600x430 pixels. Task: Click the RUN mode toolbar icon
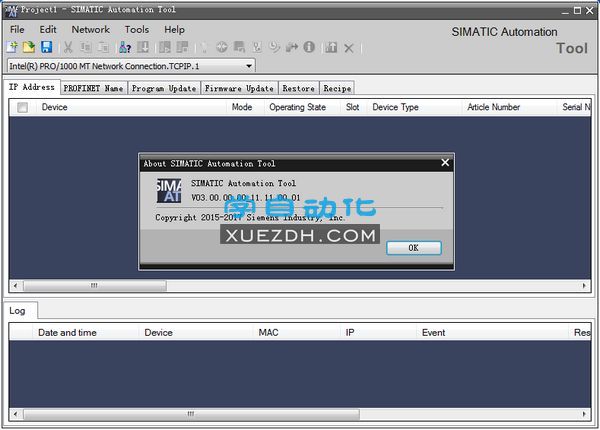(x=165, y=47)
